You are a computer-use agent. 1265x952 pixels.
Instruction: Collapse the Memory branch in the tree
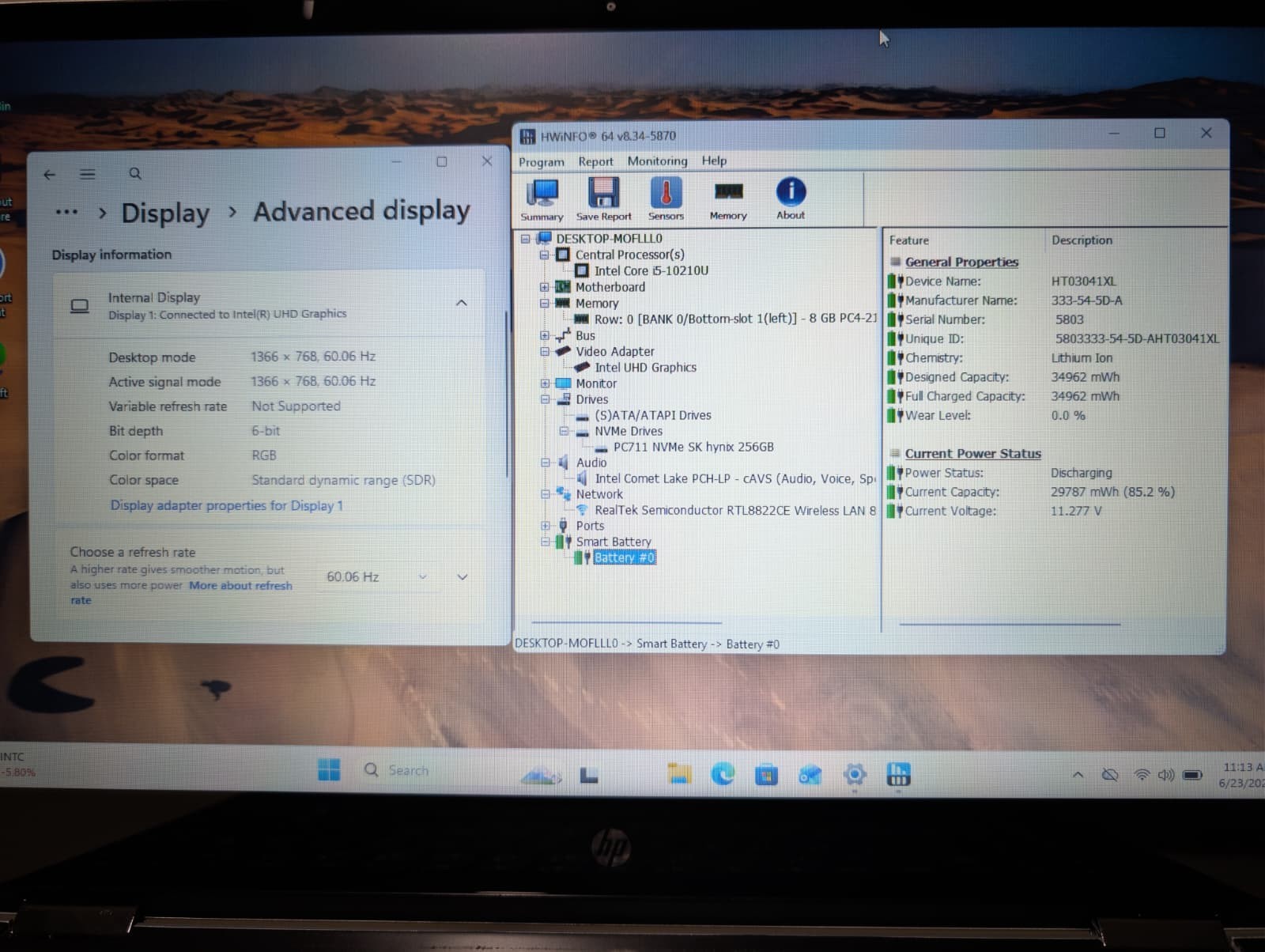pos(545,303)
